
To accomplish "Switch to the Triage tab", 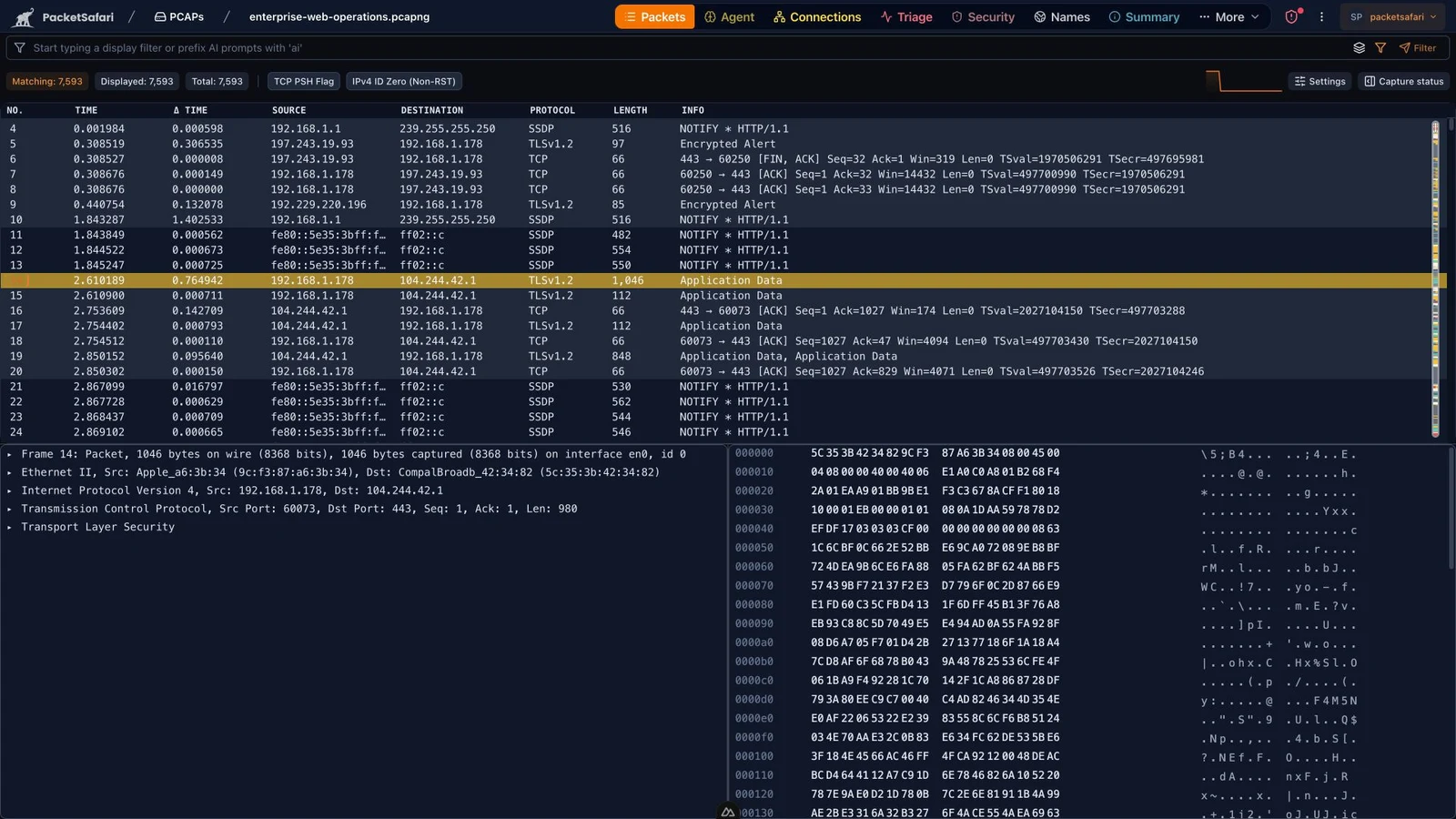I will pos(906,16).
